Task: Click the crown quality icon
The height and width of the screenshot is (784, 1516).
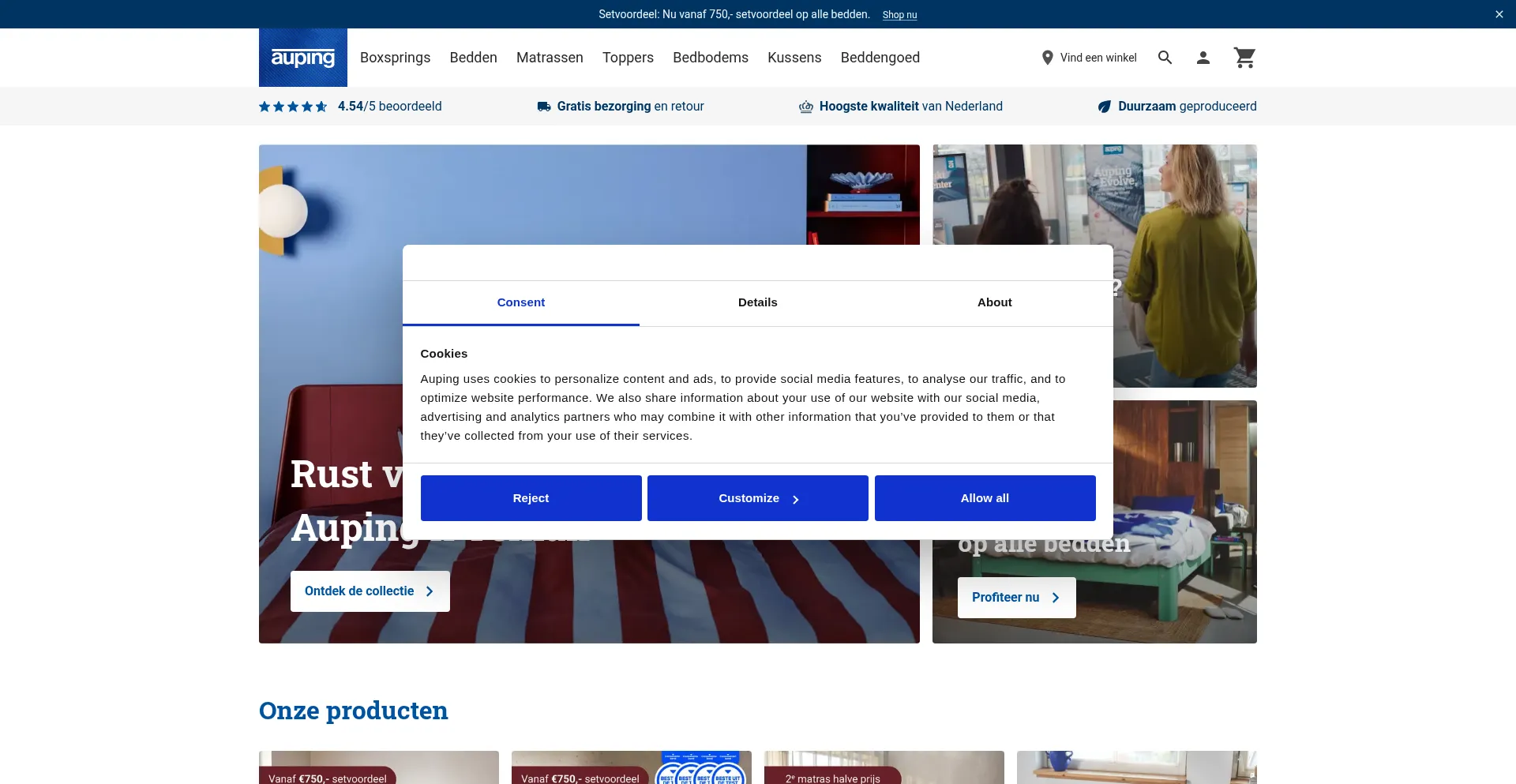Action: pos(806,107)
